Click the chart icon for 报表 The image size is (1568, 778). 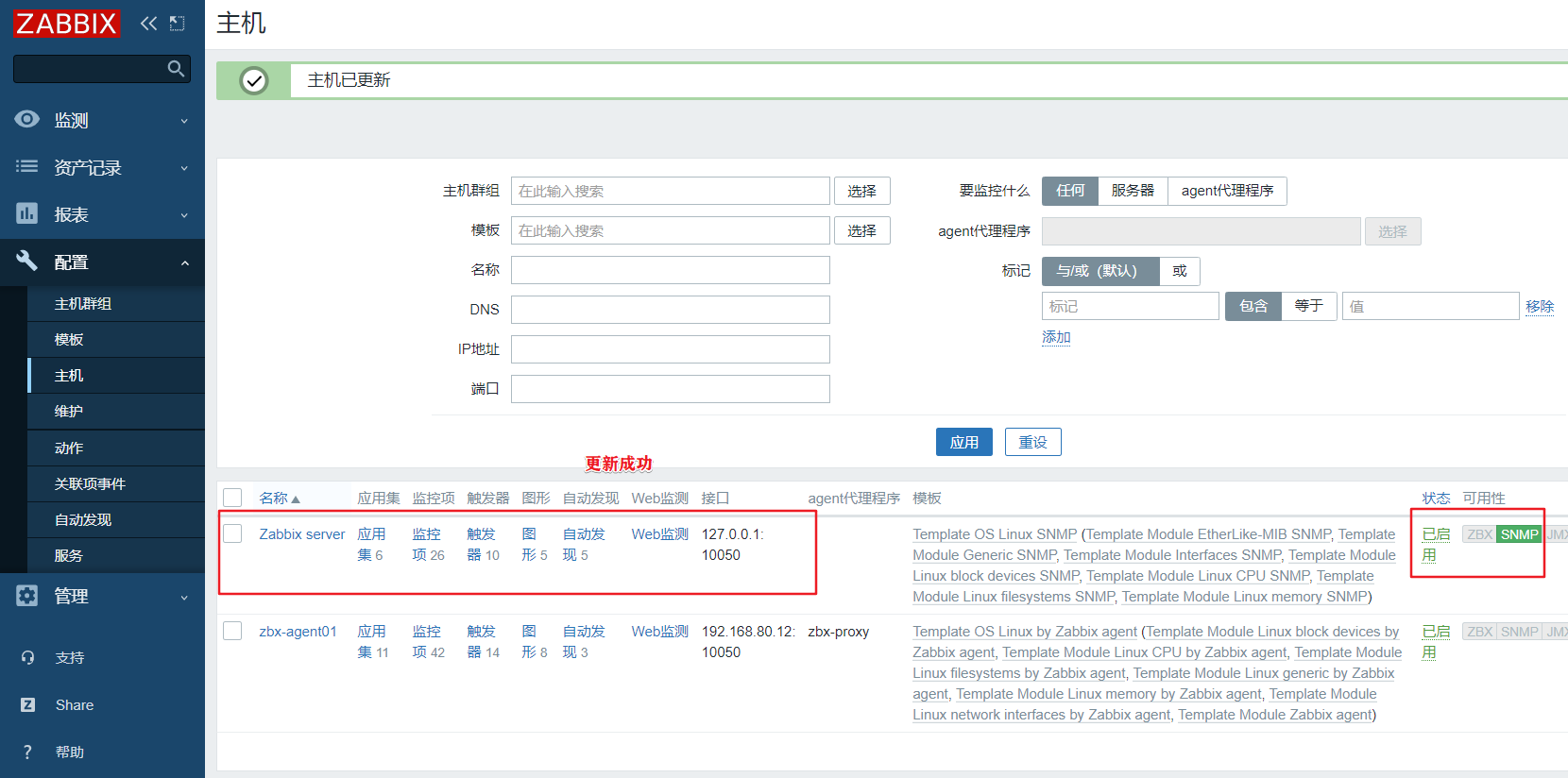pos(27,213)
